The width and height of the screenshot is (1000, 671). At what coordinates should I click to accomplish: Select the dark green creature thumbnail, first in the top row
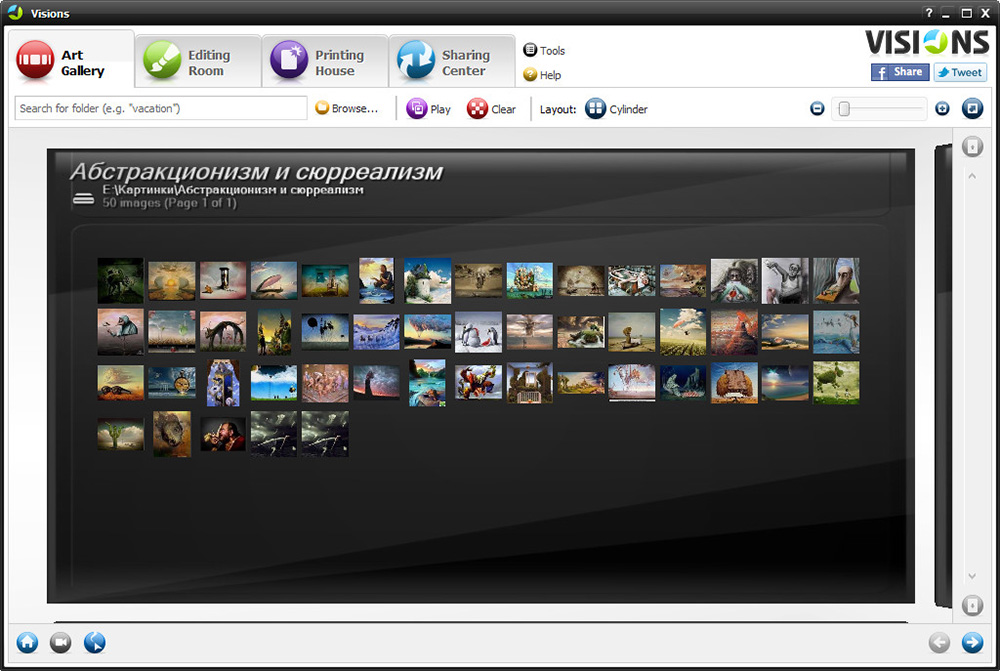click(x=121, y=280)
